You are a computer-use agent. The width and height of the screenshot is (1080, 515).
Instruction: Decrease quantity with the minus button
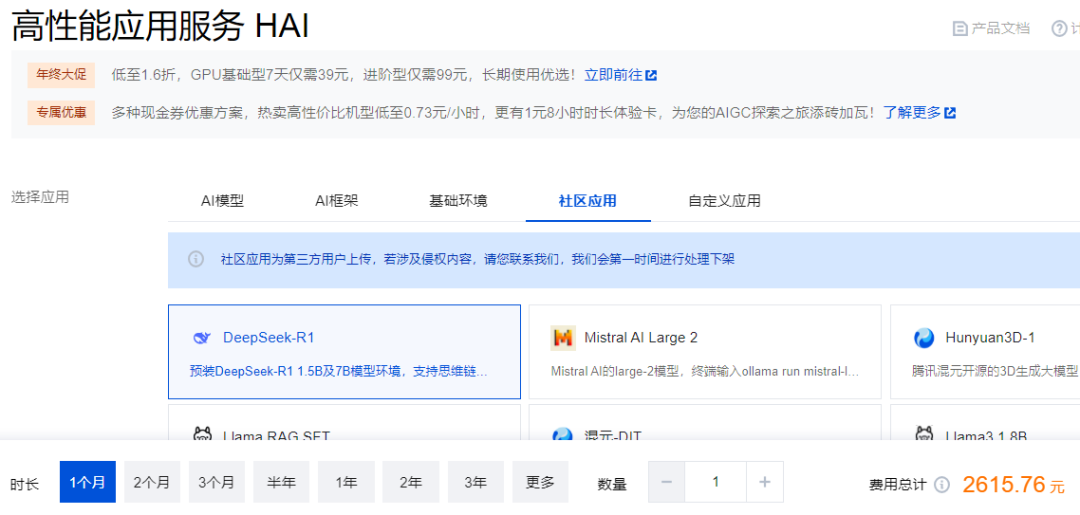pos(666,482)
